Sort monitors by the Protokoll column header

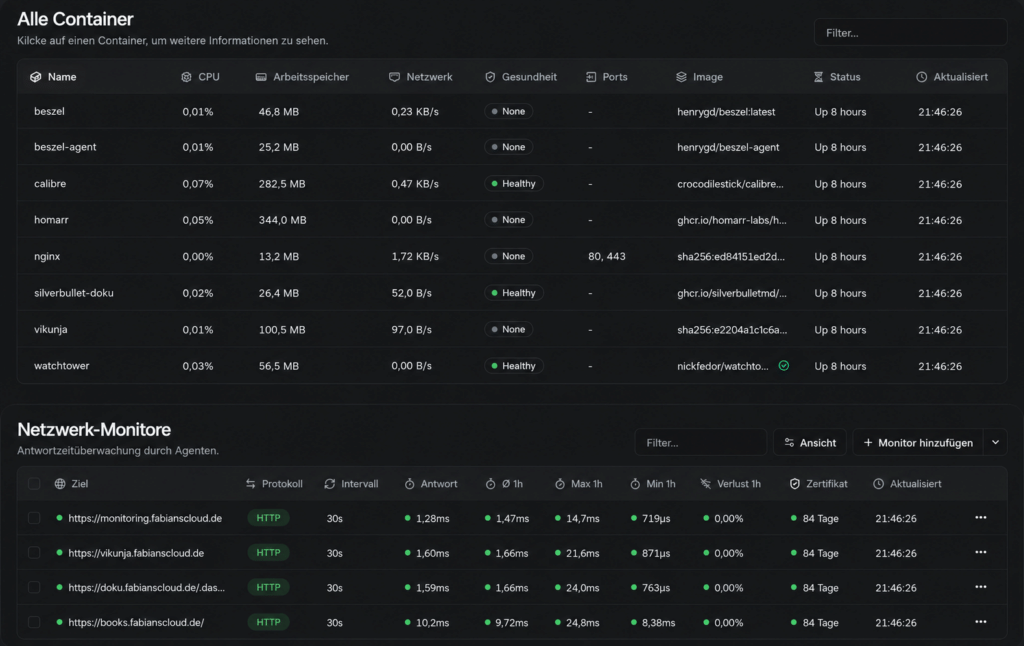tap(274, 484)
